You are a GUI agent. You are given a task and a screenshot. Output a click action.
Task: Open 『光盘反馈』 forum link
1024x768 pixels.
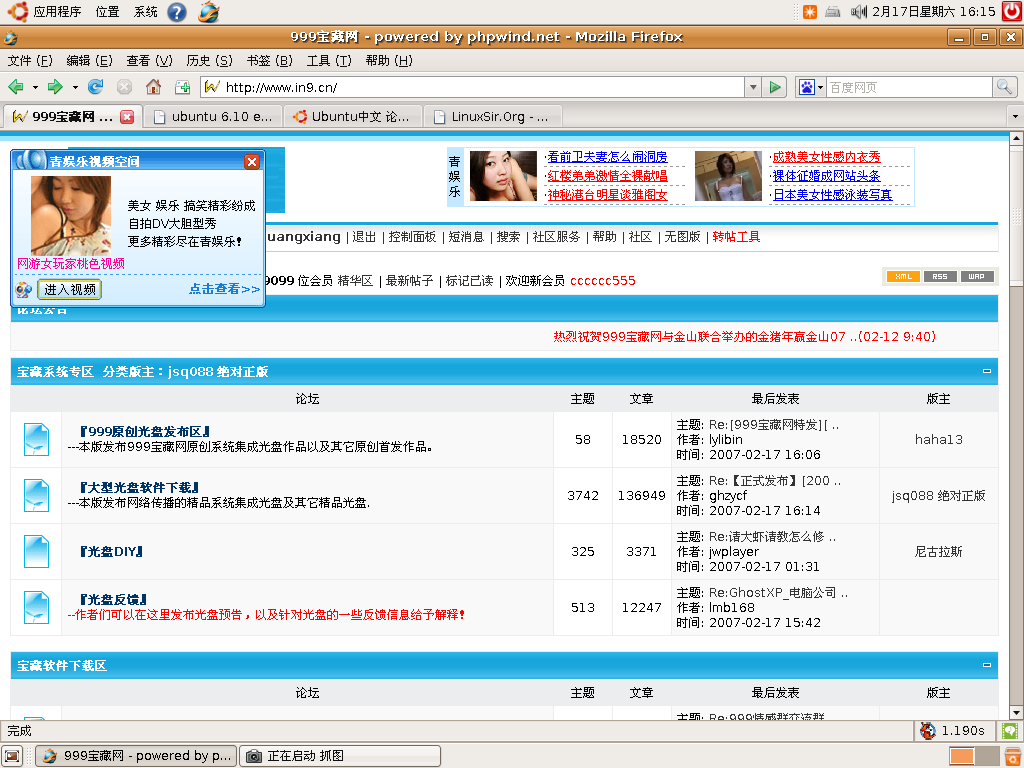[x=113, y=600]
